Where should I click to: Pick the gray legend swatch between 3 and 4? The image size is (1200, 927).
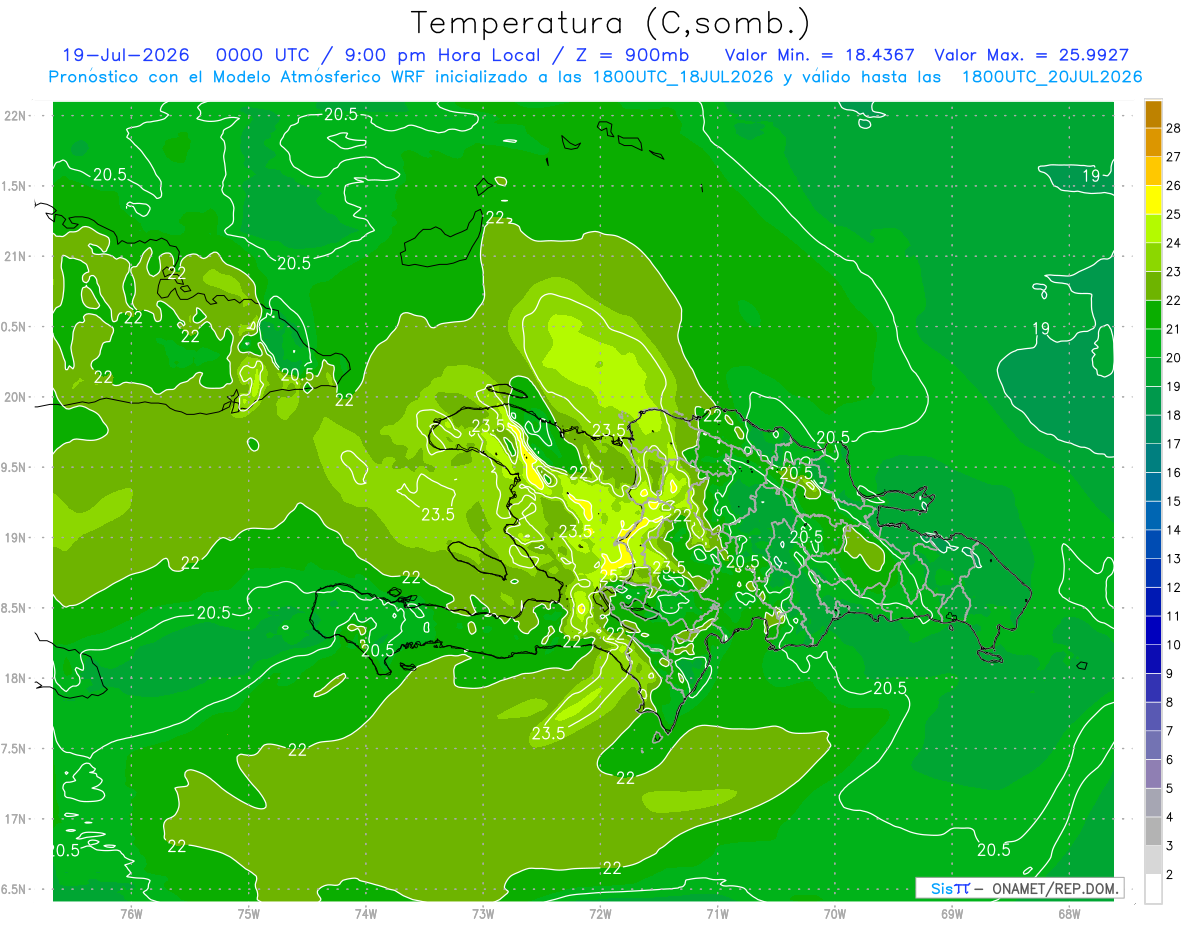(1153, 831)
